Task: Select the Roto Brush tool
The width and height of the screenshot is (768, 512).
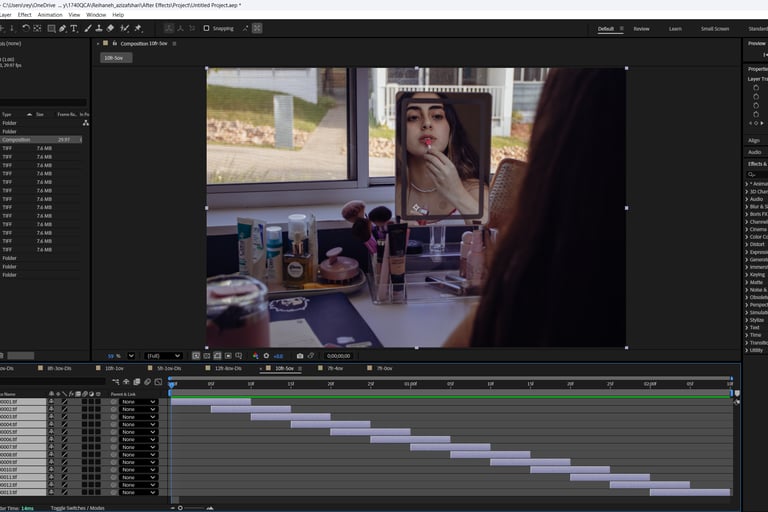Action: coord(124,28)
